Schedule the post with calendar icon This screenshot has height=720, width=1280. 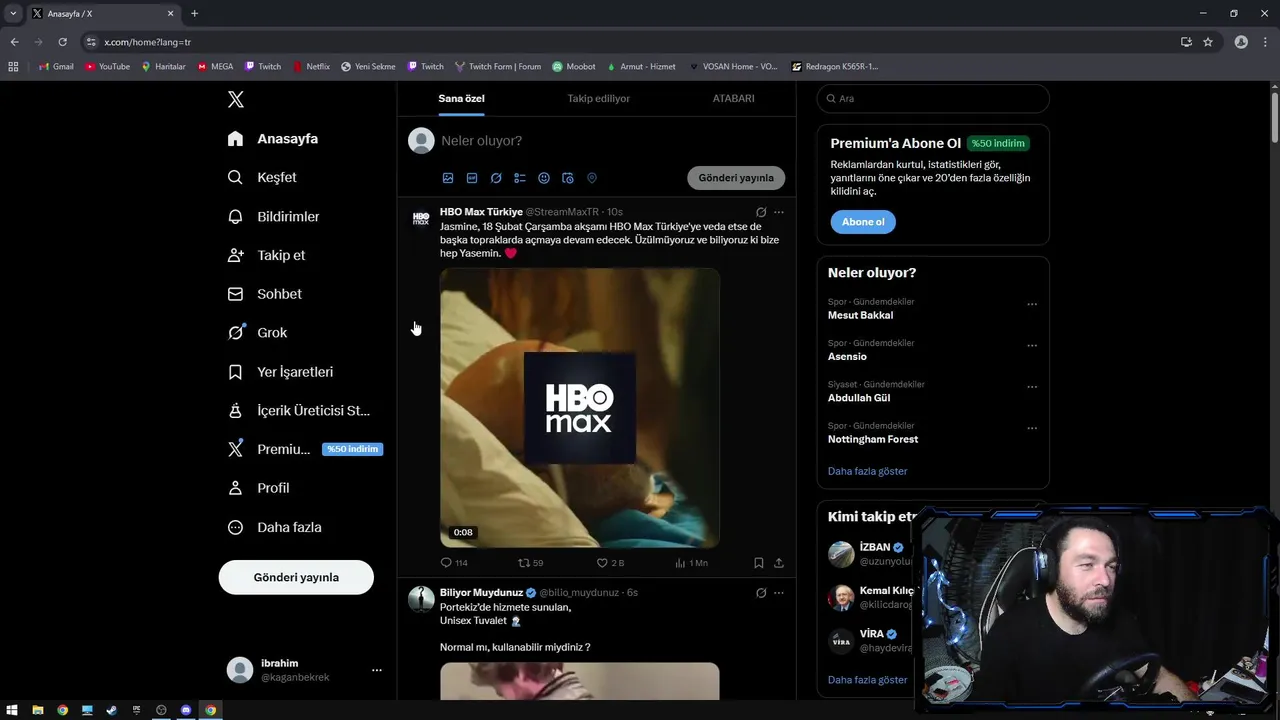pyautogui.click(x=568, y=178)
